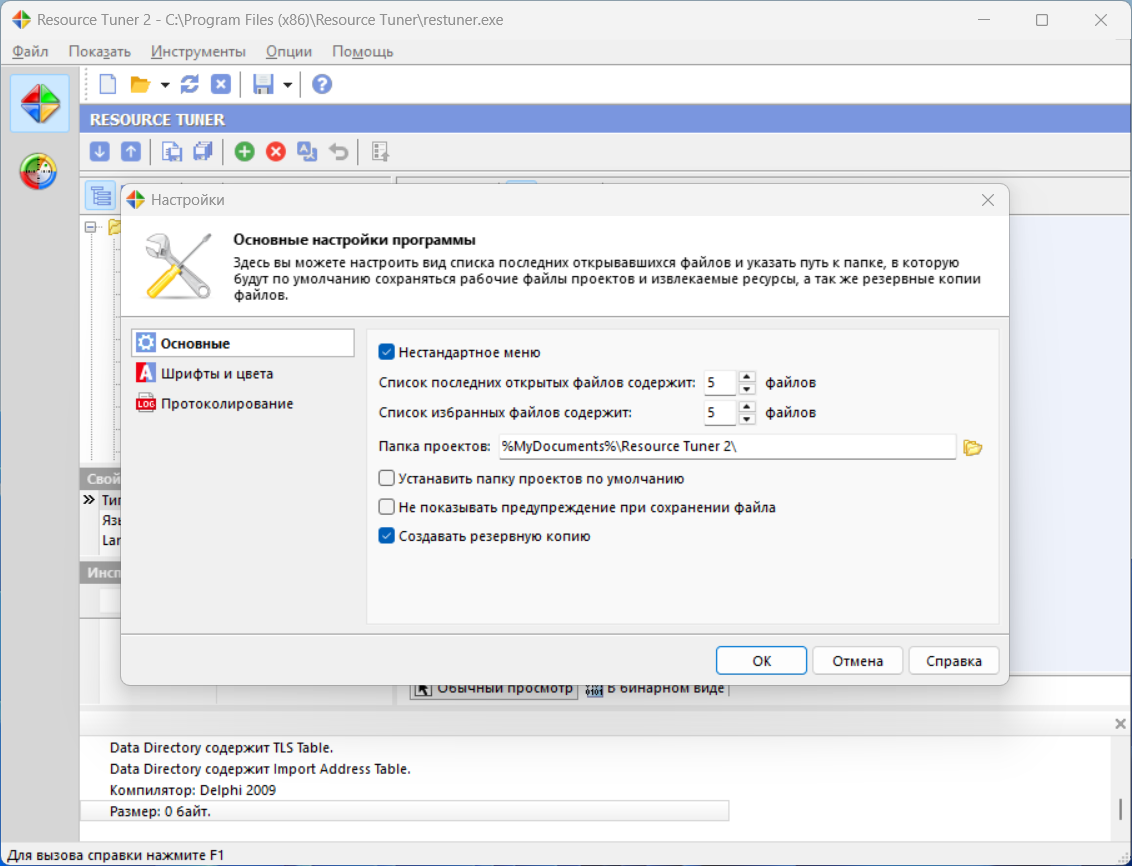Check Не показывать предупреждение при сохранении файла

click(x=387, y=507)
